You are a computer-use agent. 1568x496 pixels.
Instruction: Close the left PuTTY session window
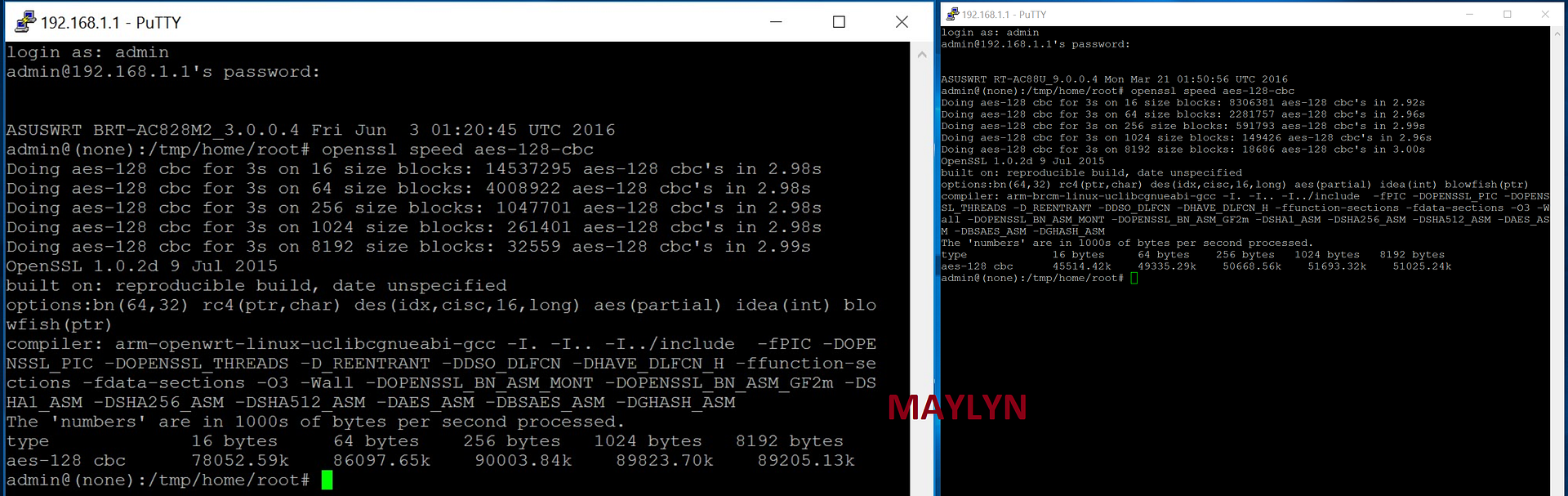pyautogui.click(x=902, y=22)
